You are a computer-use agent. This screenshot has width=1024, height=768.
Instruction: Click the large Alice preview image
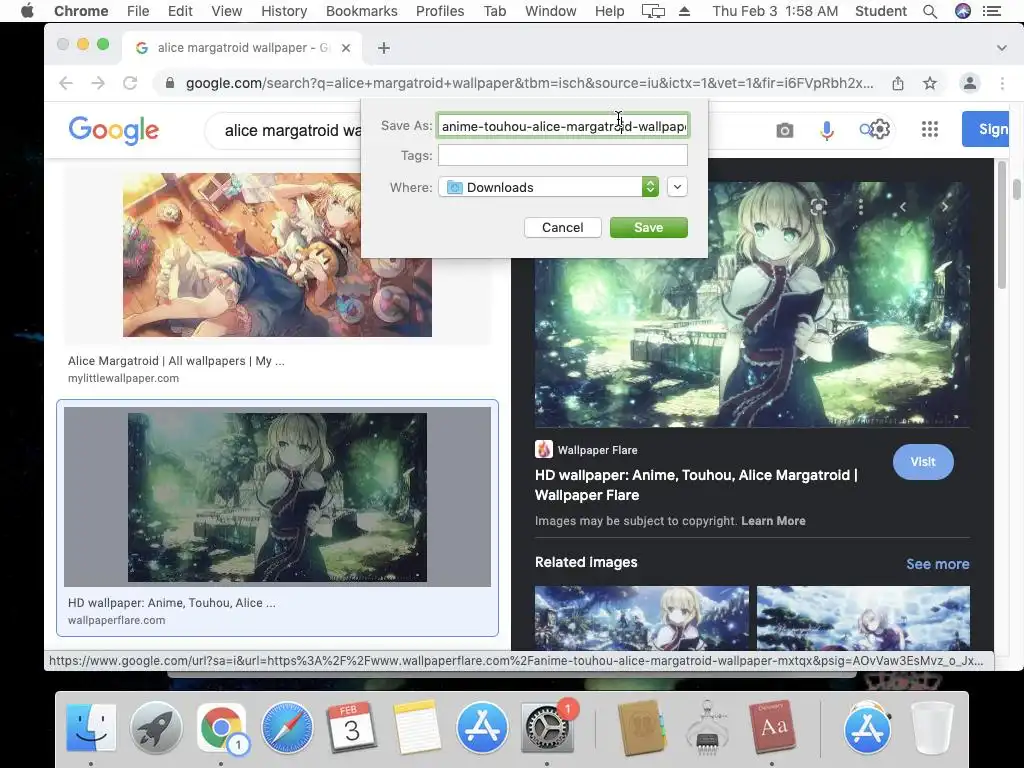pos(752,304)
